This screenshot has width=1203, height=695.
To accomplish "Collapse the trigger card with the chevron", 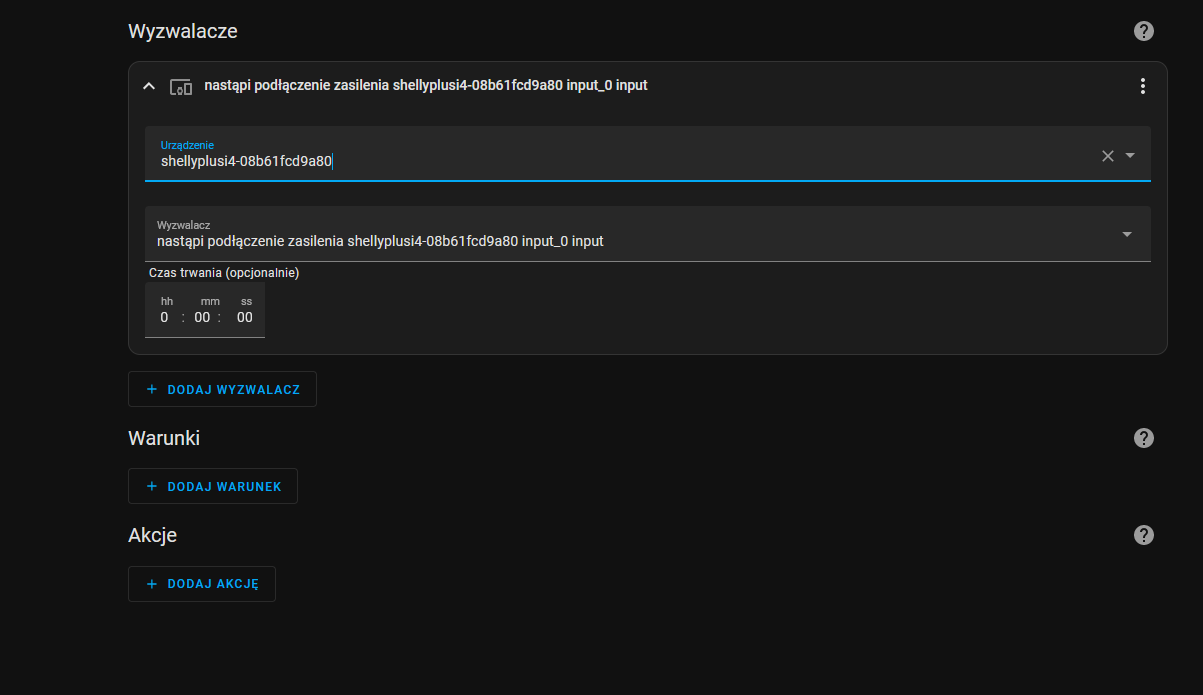I will pyautogui.click(x=149, y=86).
